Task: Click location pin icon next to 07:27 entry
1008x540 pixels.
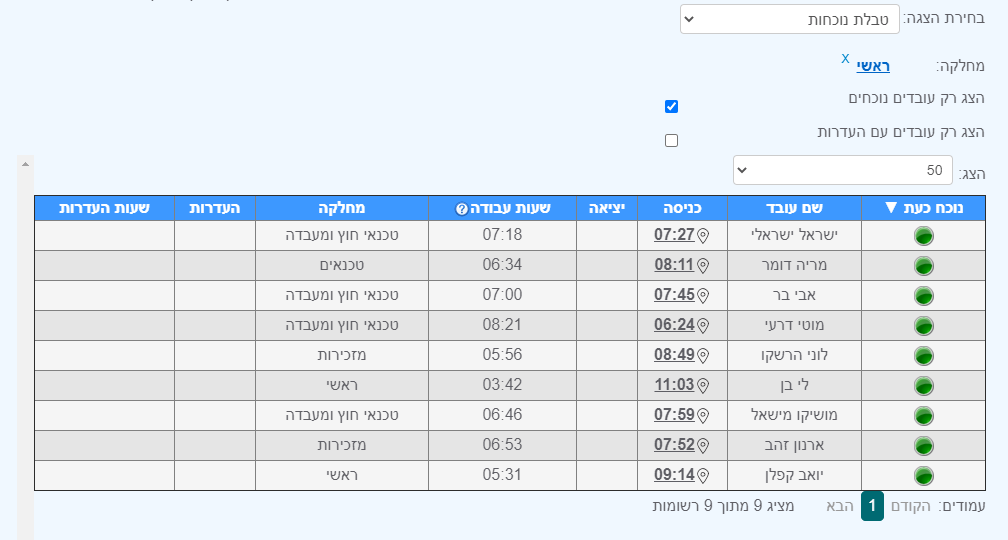Action: [703, 236]
